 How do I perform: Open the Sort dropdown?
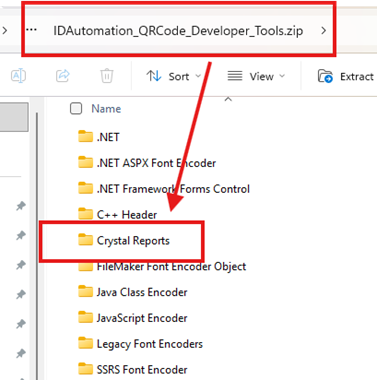(x=174, y=77)
